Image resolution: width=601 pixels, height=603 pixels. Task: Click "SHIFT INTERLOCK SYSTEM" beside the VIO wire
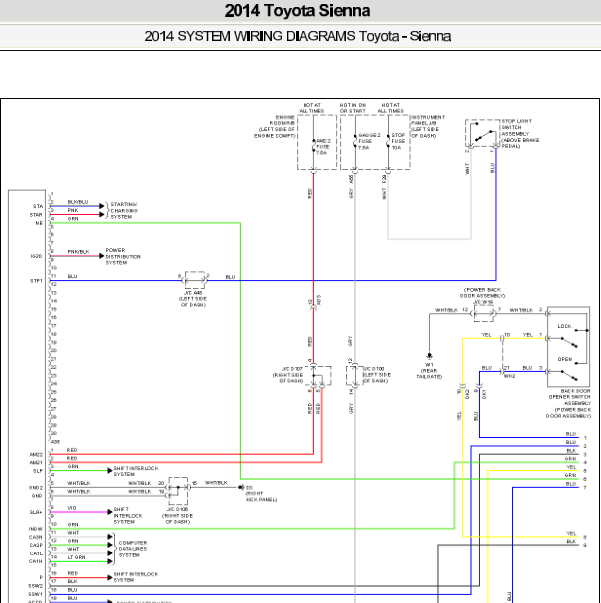128,515
